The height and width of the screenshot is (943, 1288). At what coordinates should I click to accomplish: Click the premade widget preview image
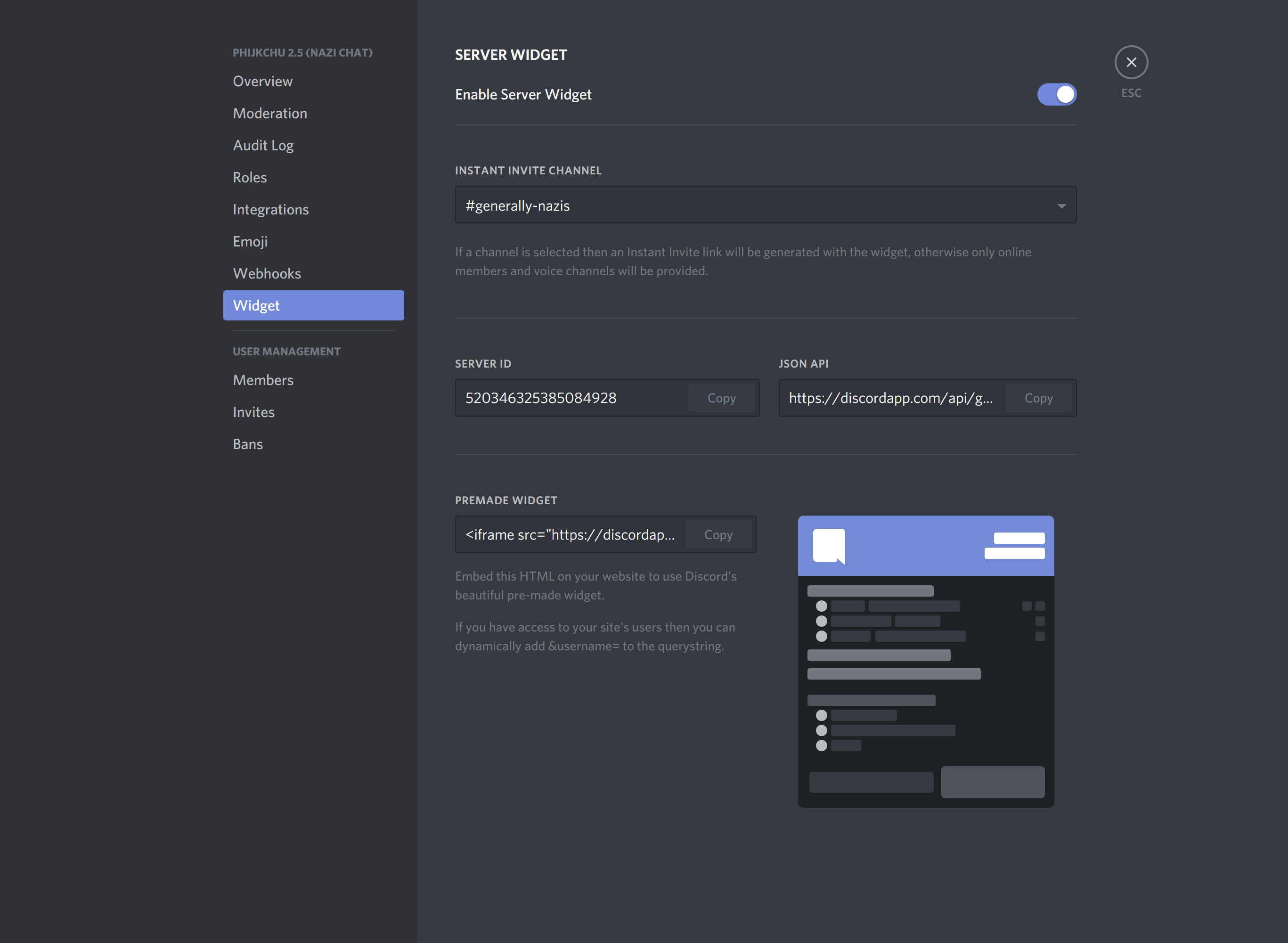925,661
